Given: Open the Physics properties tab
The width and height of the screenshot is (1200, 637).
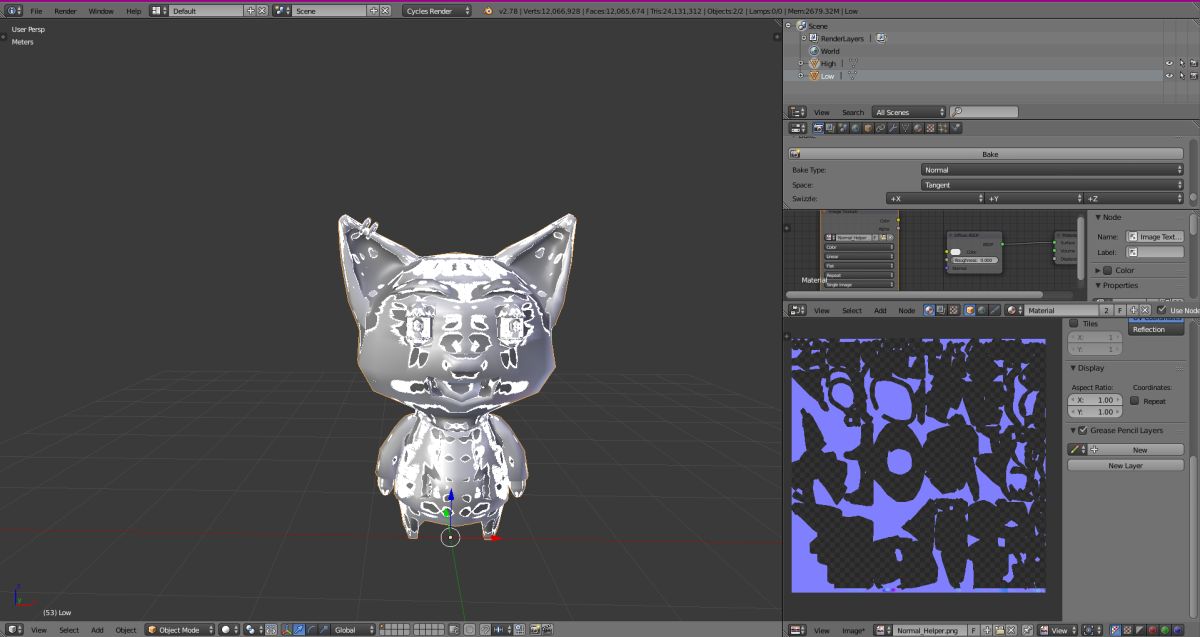Looking at the screenshot, I should [x=955, y=128].
